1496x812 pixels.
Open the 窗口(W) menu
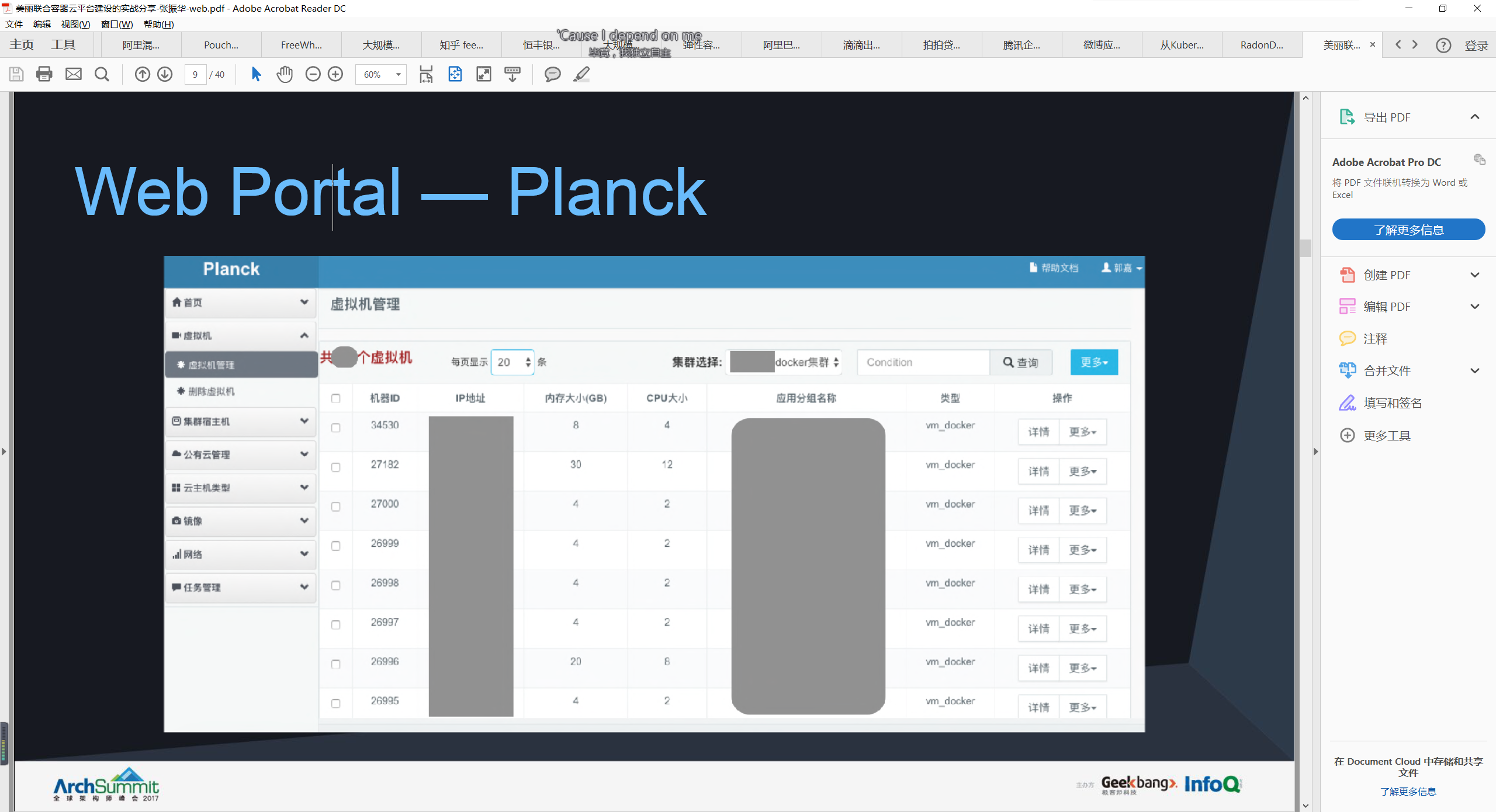[116, 24]
